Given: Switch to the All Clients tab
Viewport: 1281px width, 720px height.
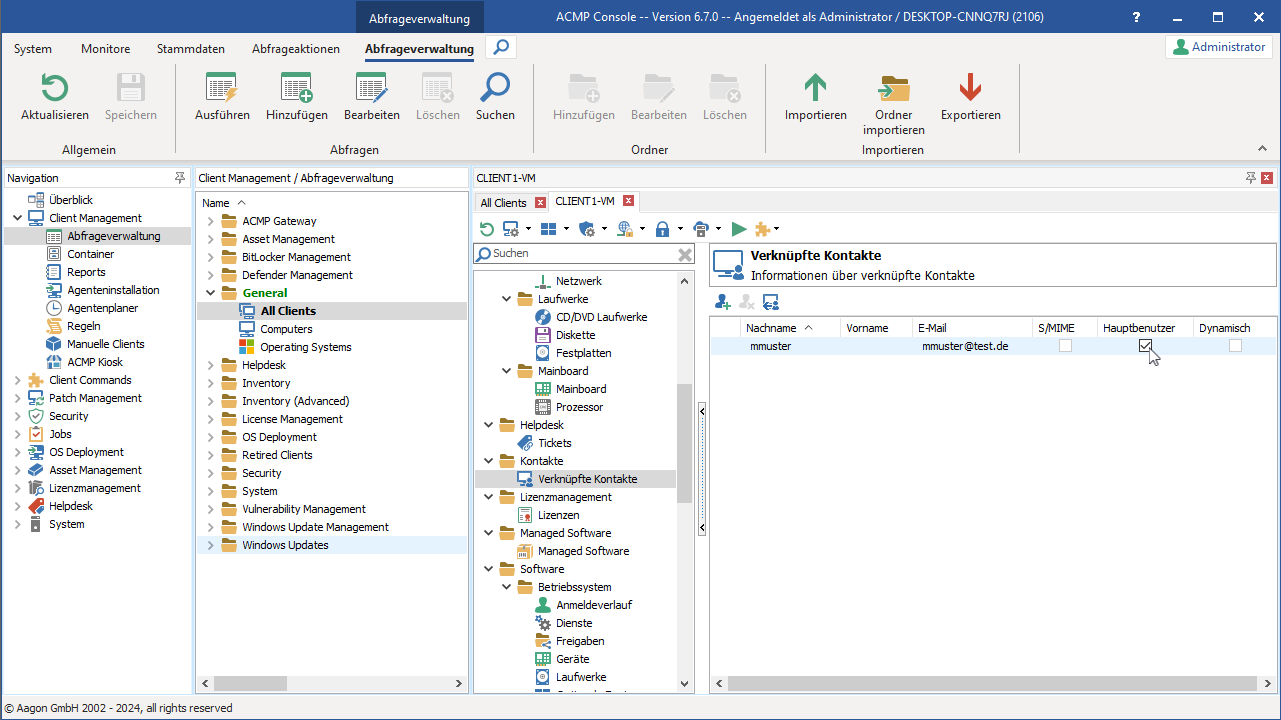Looking at the screenshot, I should pos(503,203).
